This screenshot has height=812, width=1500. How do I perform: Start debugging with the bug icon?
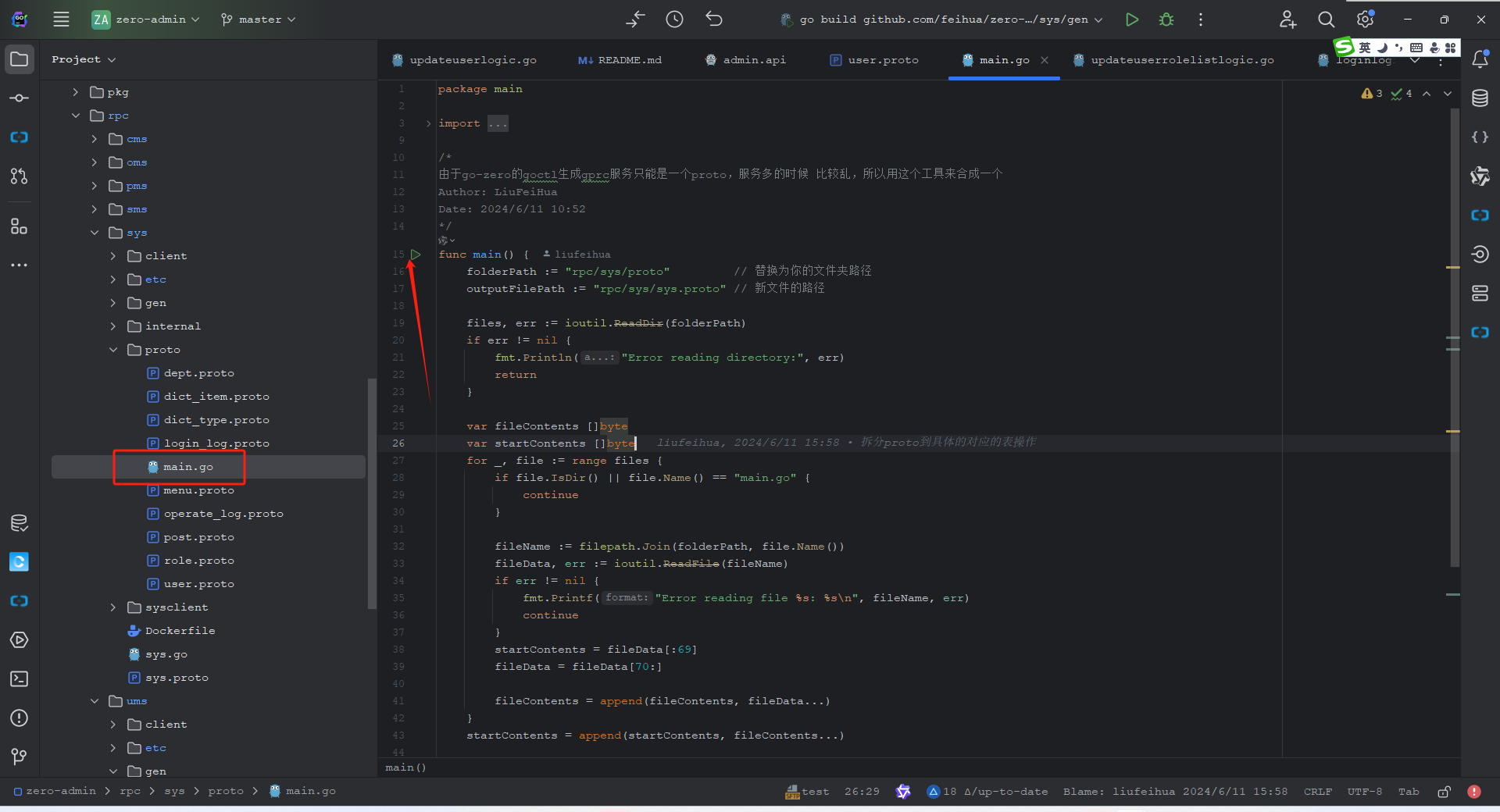click(1166, 20)
